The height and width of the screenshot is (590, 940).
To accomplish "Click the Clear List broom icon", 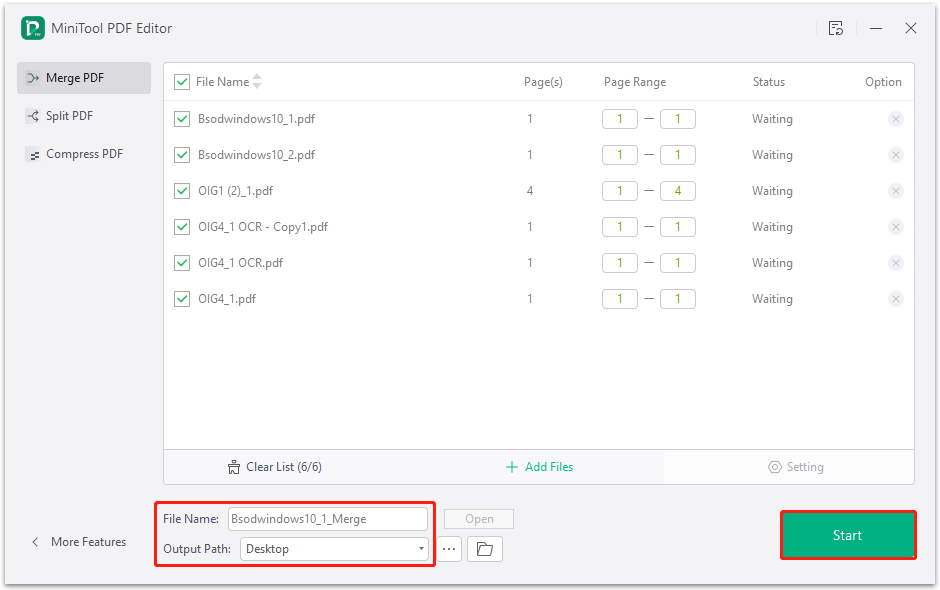I will coord(234,467).
